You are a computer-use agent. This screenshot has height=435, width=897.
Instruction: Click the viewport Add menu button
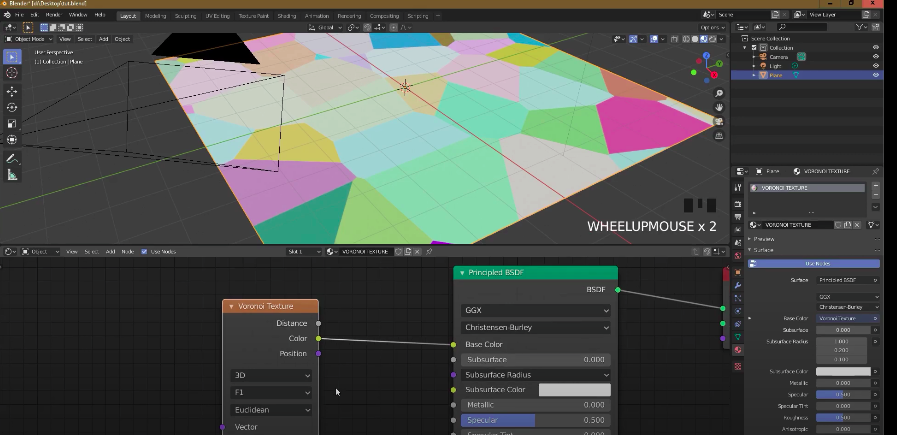coord(104,39)
